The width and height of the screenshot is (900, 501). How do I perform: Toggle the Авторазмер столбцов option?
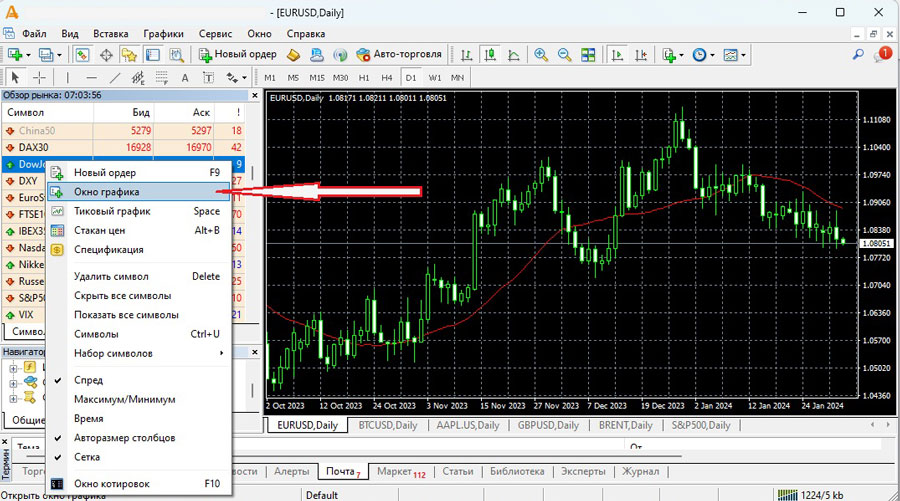tap(124, 438)
